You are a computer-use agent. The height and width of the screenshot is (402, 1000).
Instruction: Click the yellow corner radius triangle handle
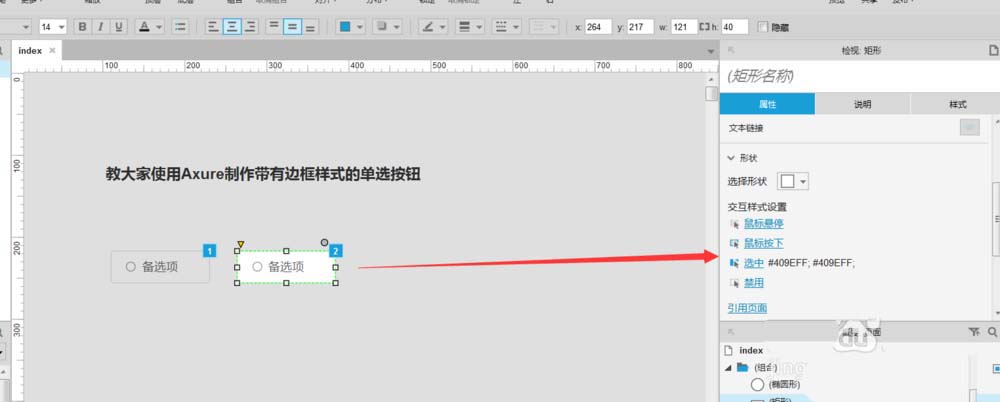click(240, 244)
